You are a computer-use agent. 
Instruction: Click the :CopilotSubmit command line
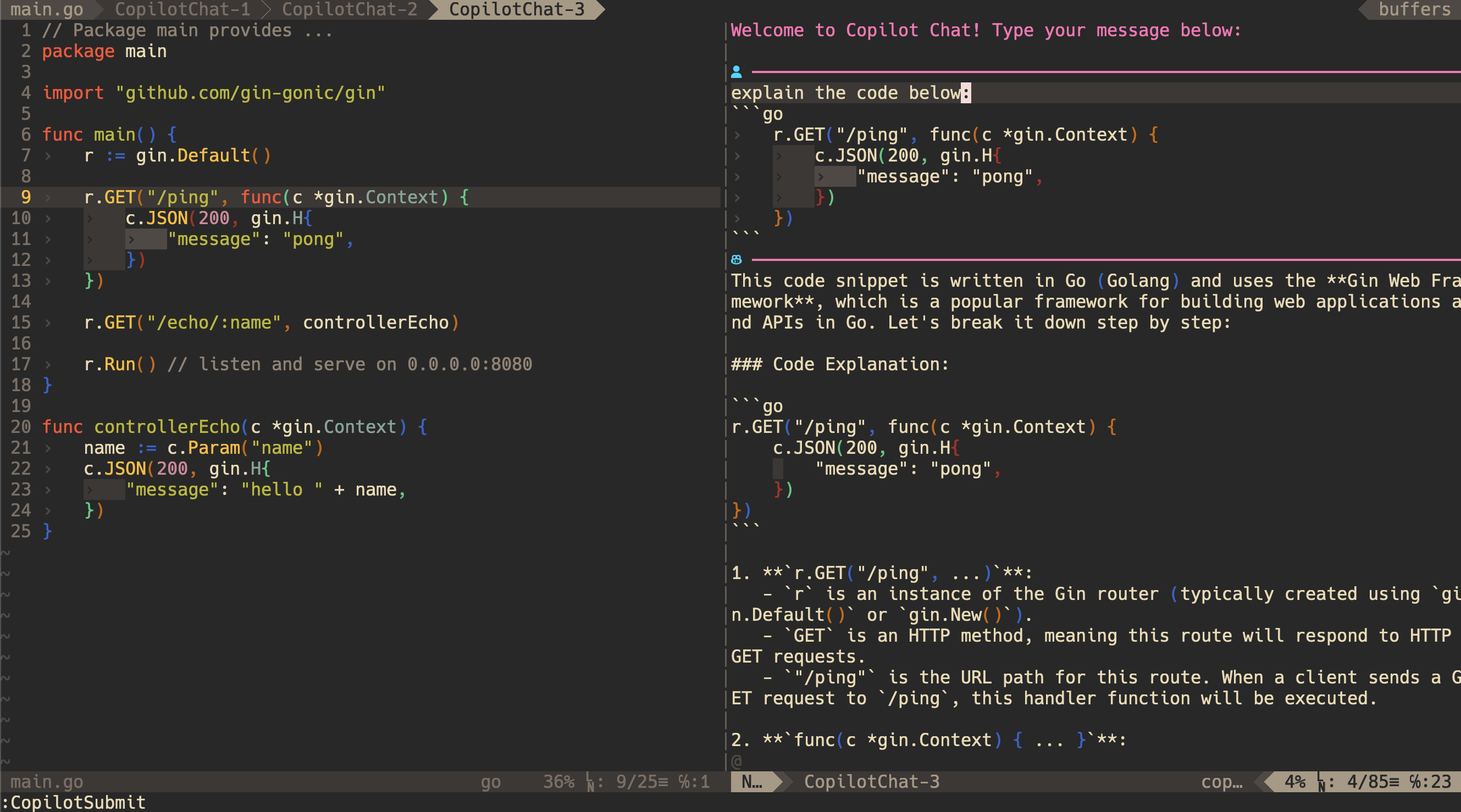pos(74,802)
